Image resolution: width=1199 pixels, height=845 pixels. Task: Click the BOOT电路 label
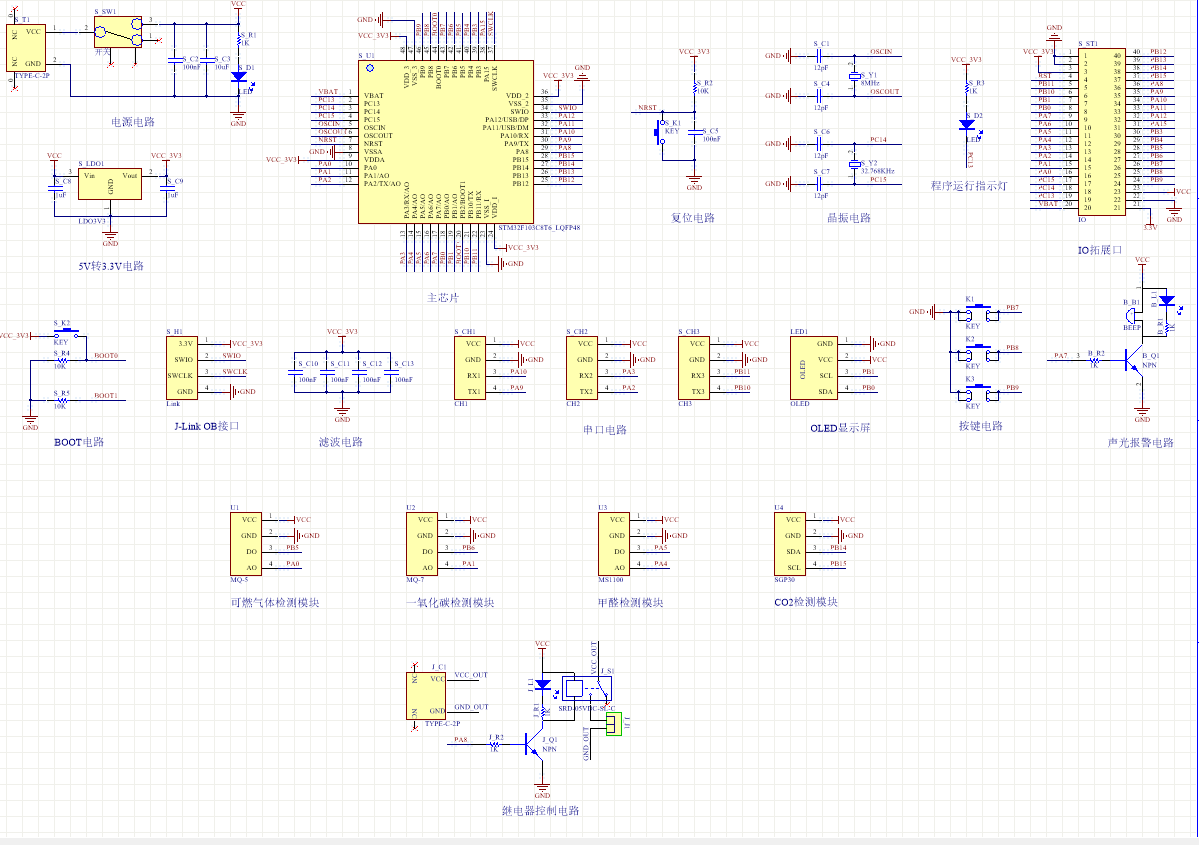(x=79, y=442)
